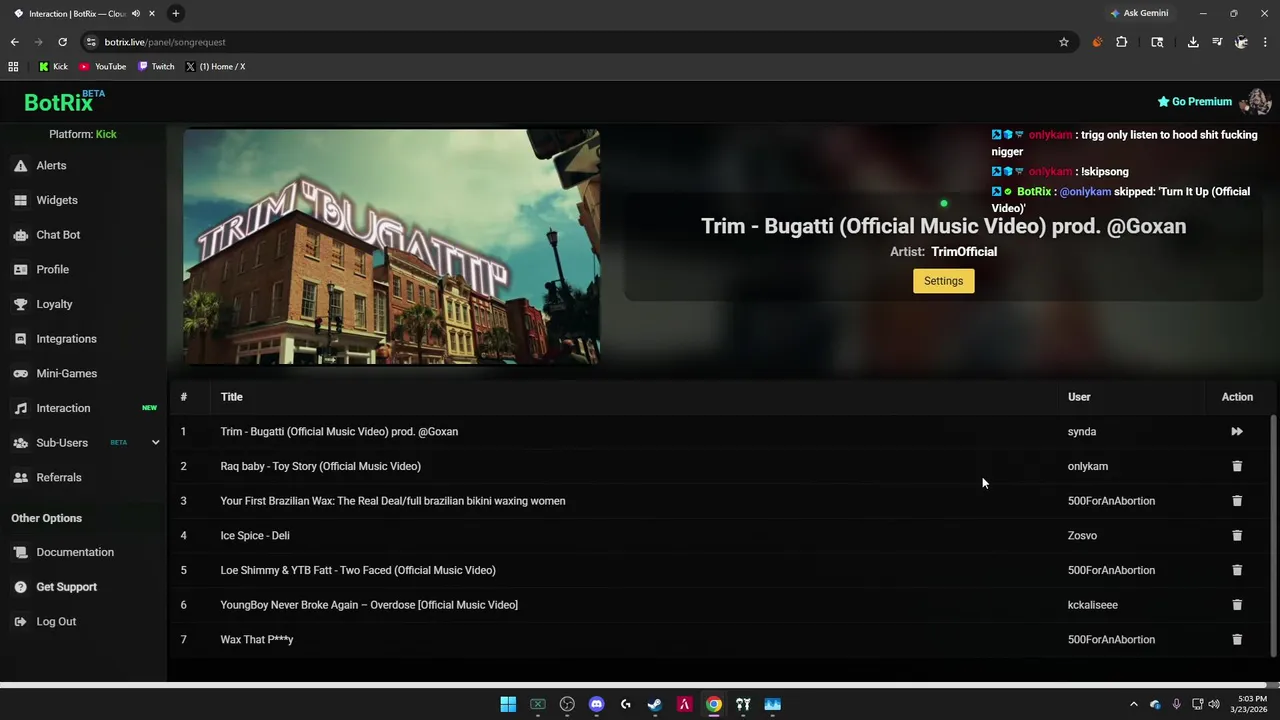Open the user avatar menu

point(1255,102)
